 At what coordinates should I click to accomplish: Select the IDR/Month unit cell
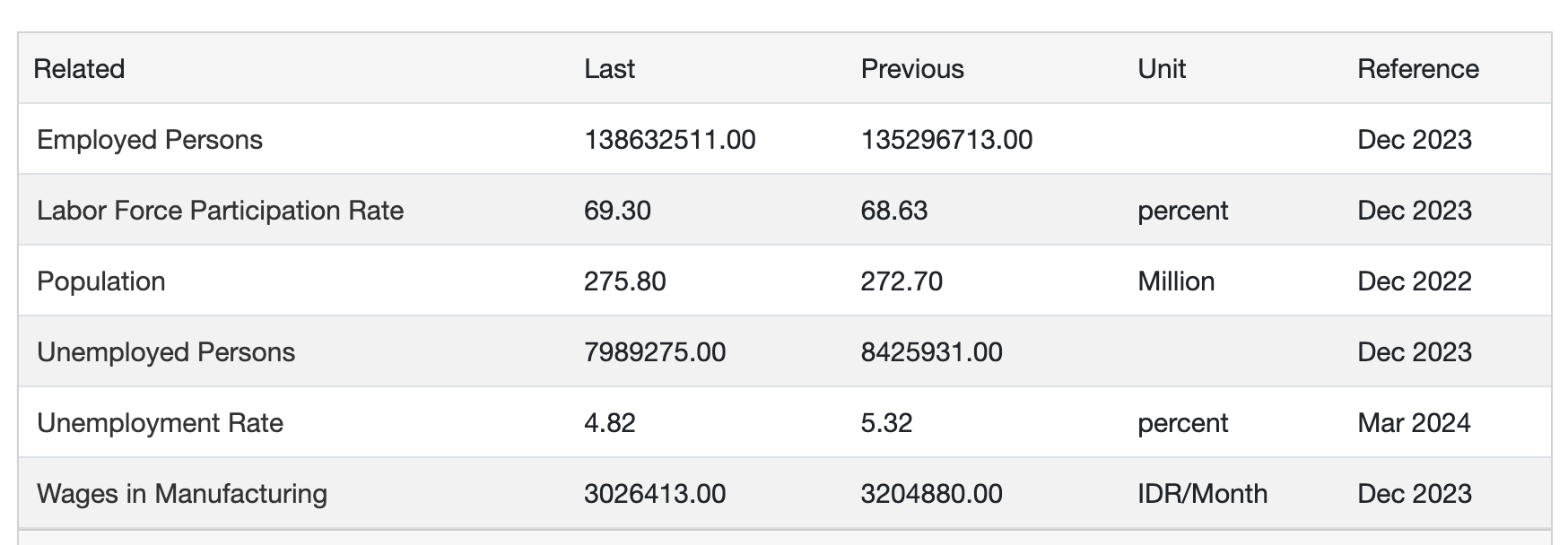coord(1202,494)
